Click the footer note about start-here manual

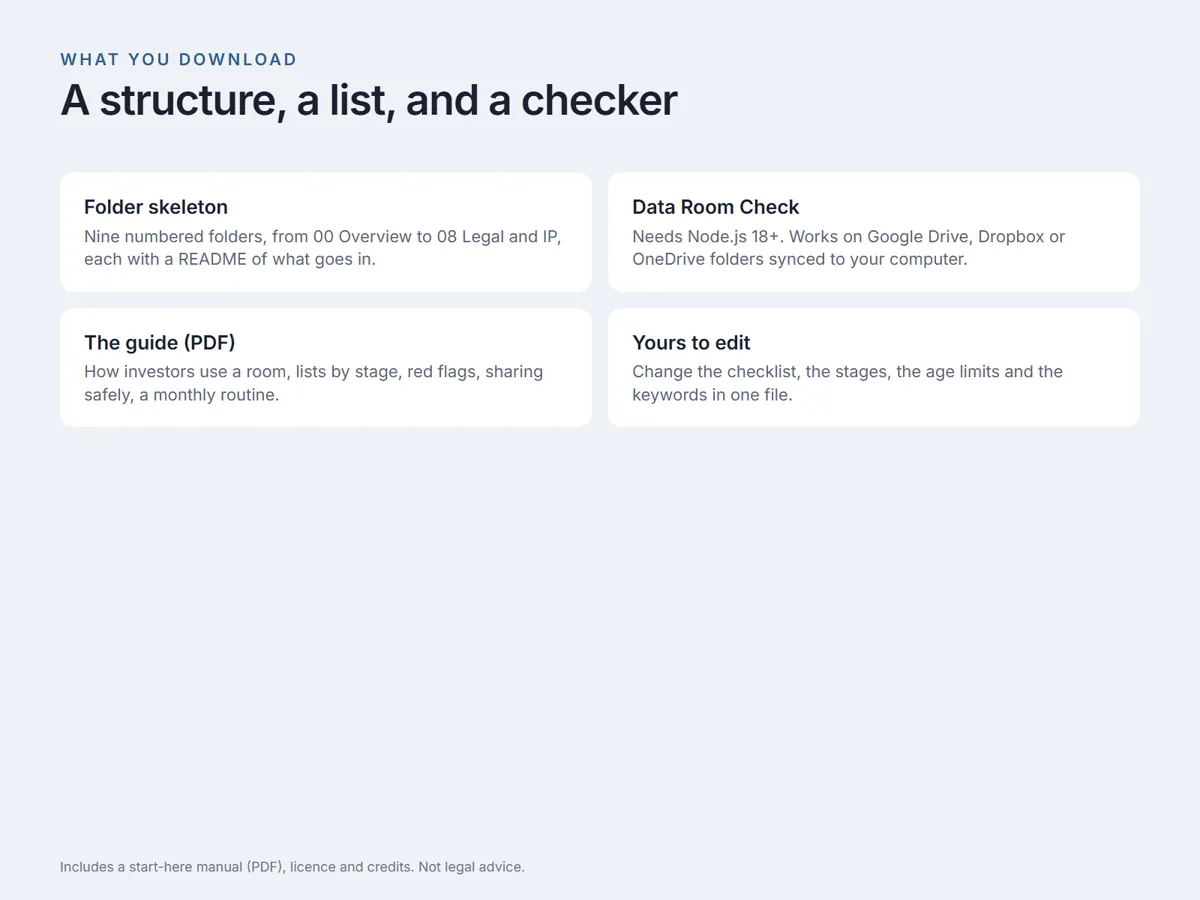pos(292,867)
